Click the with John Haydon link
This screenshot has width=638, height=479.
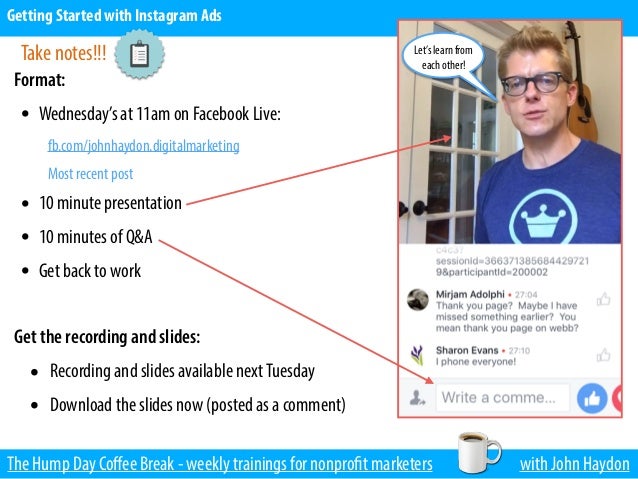click(575, 464)
